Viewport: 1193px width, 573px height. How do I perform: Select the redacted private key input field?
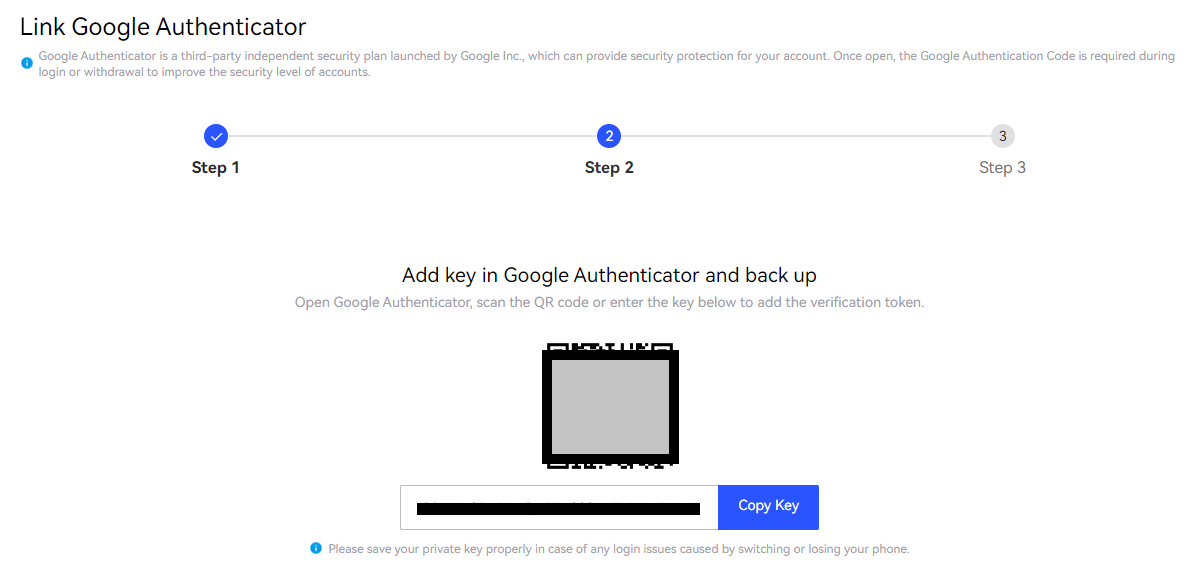[x=559, y=508]
